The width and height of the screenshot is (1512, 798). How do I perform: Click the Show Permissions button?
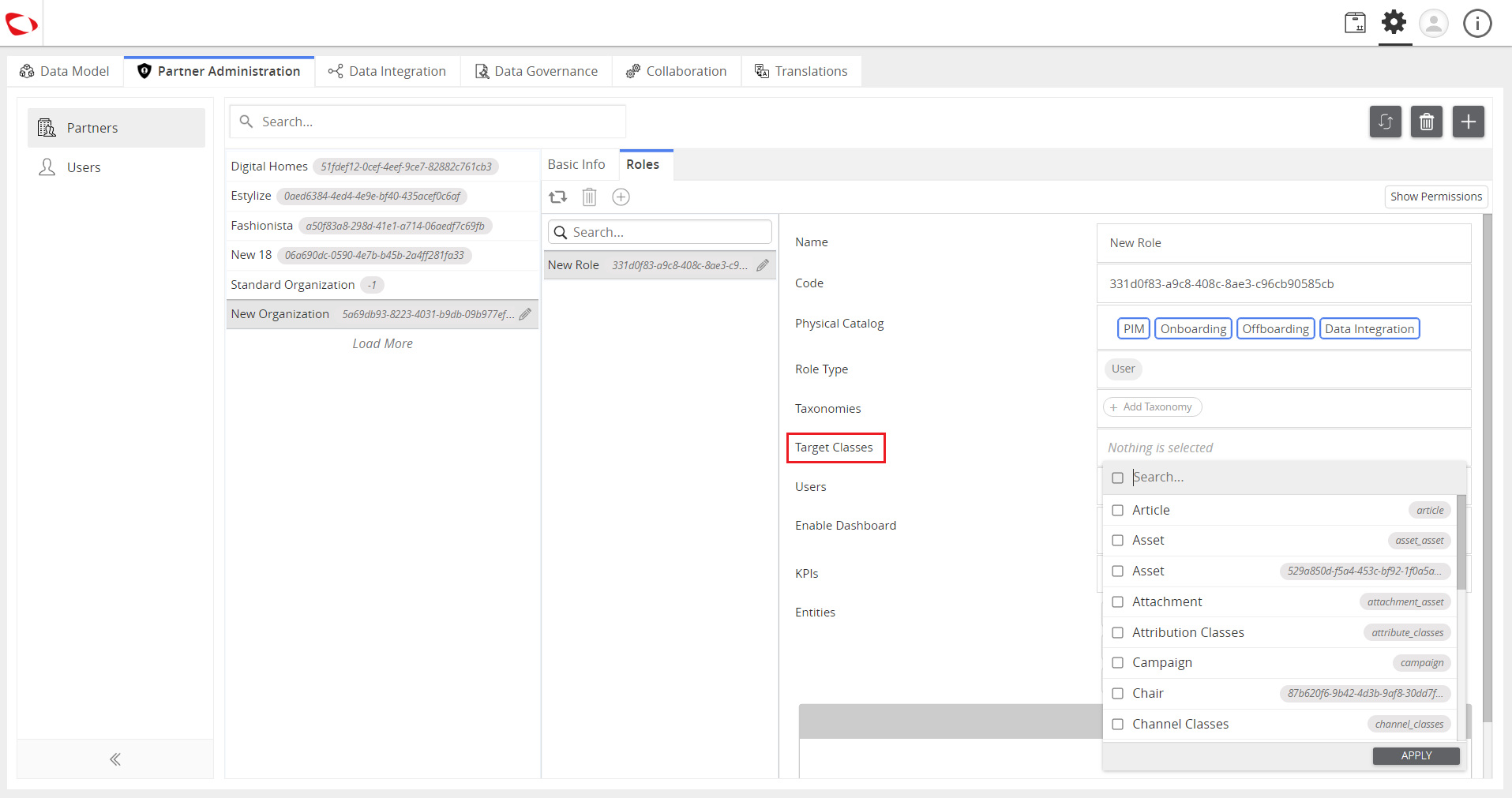(x=1436, y=197)
